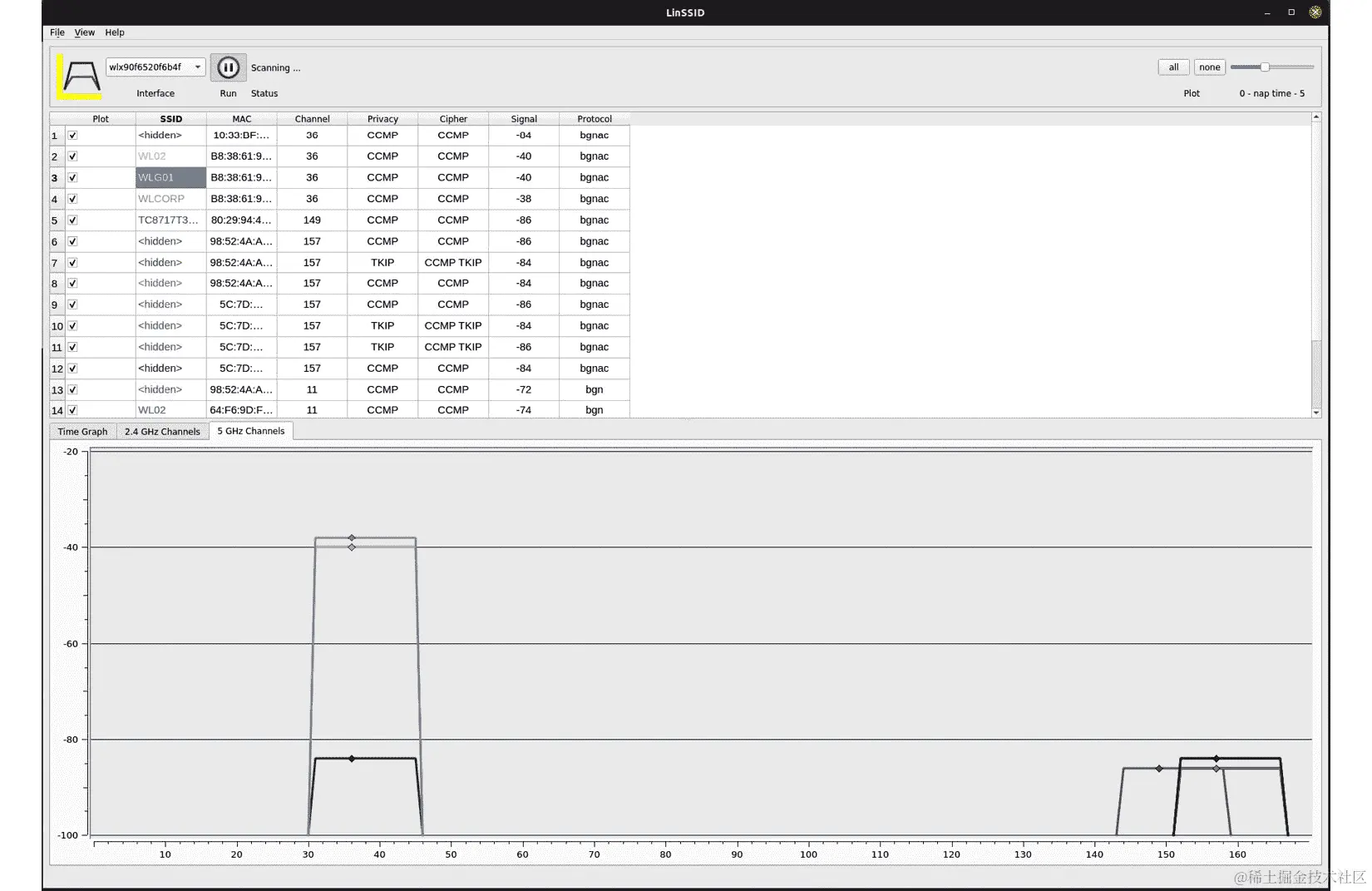Click the 10:33:DF MAC cell
1372x891 pixels.
coord(242,135)
